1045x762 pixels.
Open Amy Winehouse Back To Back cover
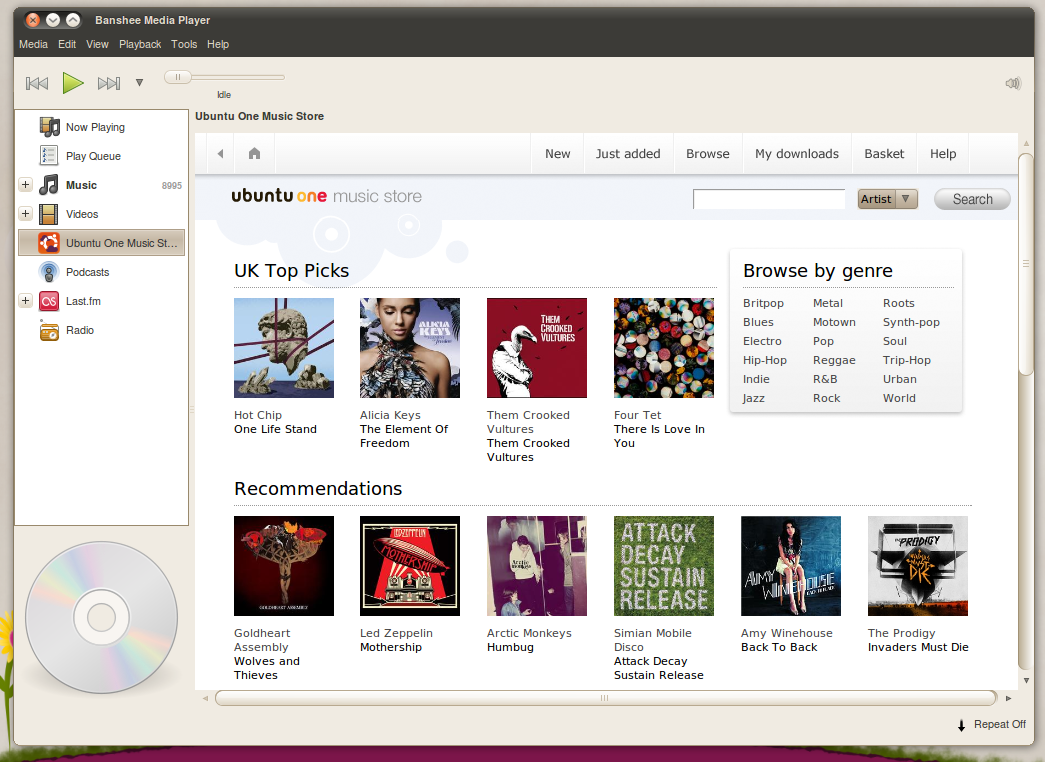(791, 566)
